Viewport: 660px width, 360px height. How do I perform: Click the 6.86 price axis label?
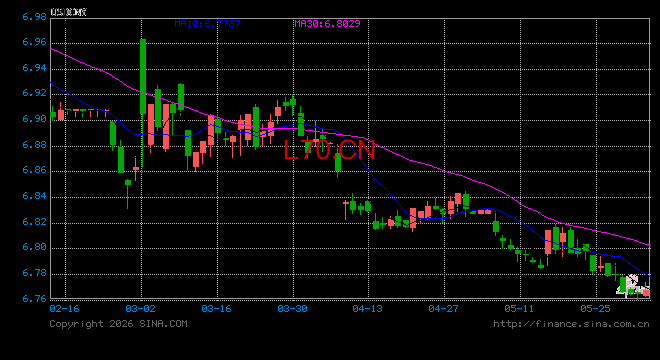35,170
